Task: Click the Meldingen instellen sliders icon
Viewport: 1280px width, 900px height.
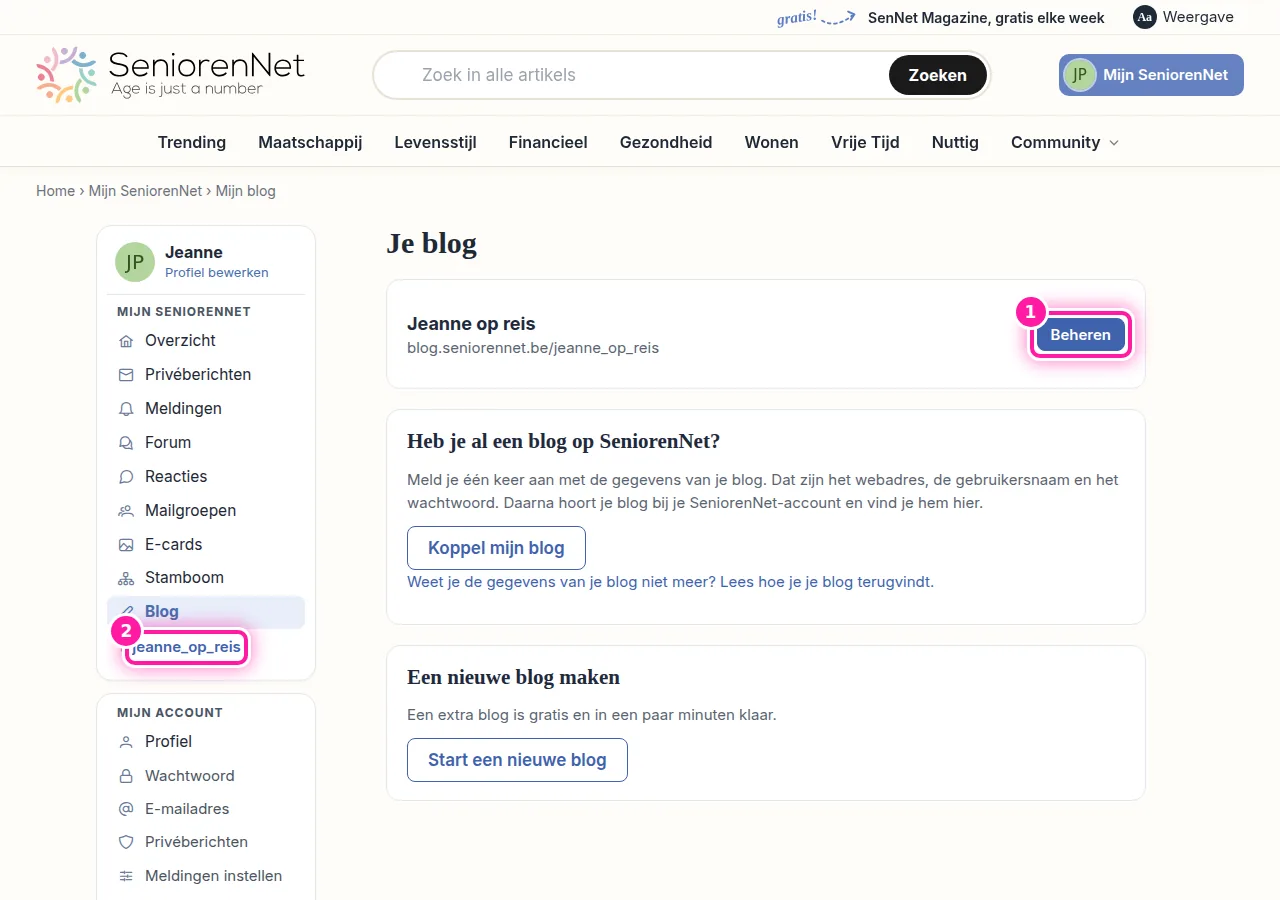Action: [126, 876]
